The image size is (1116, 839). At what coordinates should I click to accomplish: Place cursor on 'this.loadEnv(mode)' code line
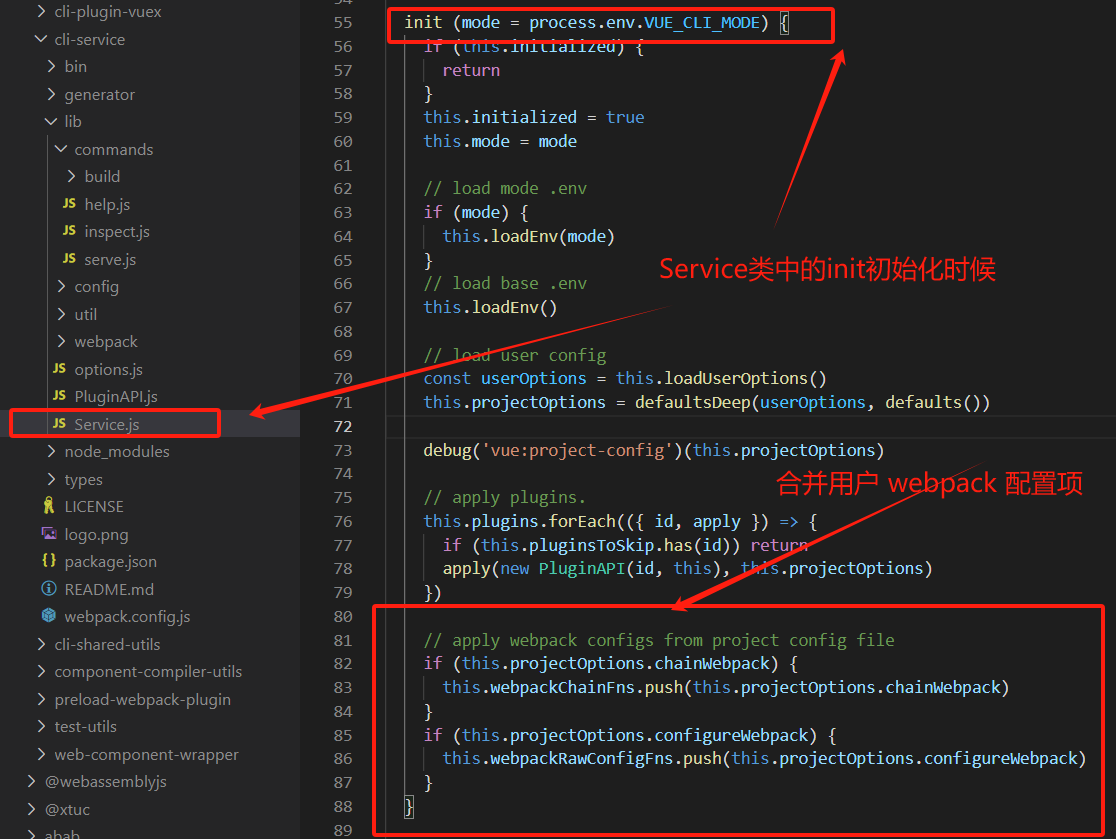point(528,236)
